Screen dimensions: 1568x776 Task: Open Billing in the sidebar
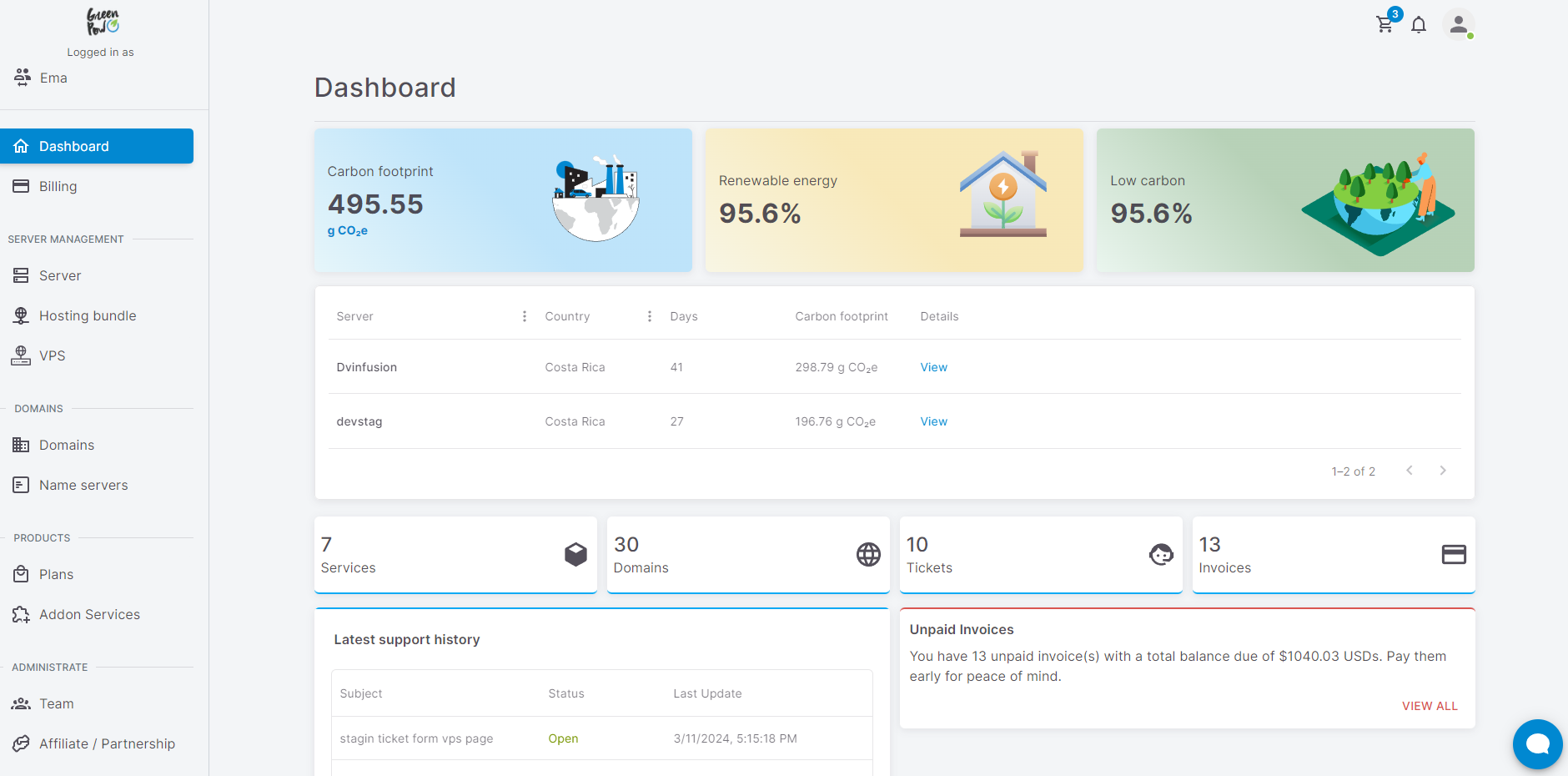coord(58,186)
